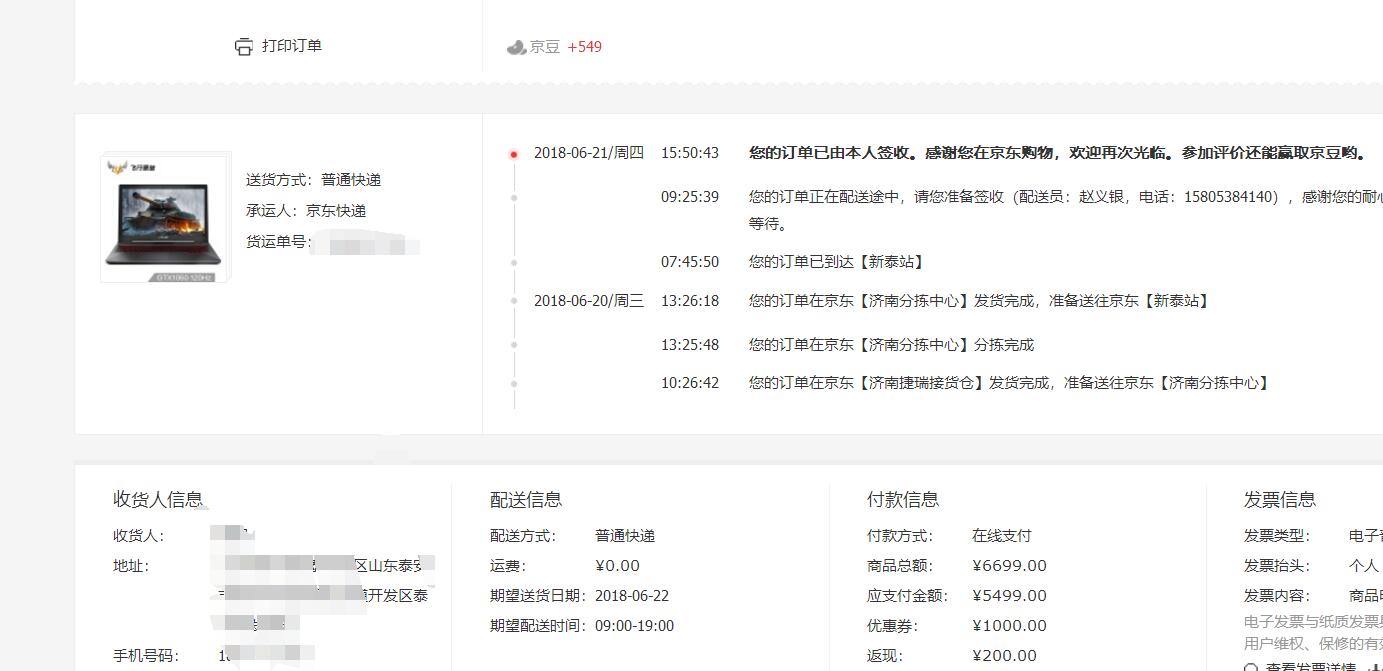Select the 优惠券 amount ¥1000.00
This screenshot has width=1383, height=671.
1010,626
